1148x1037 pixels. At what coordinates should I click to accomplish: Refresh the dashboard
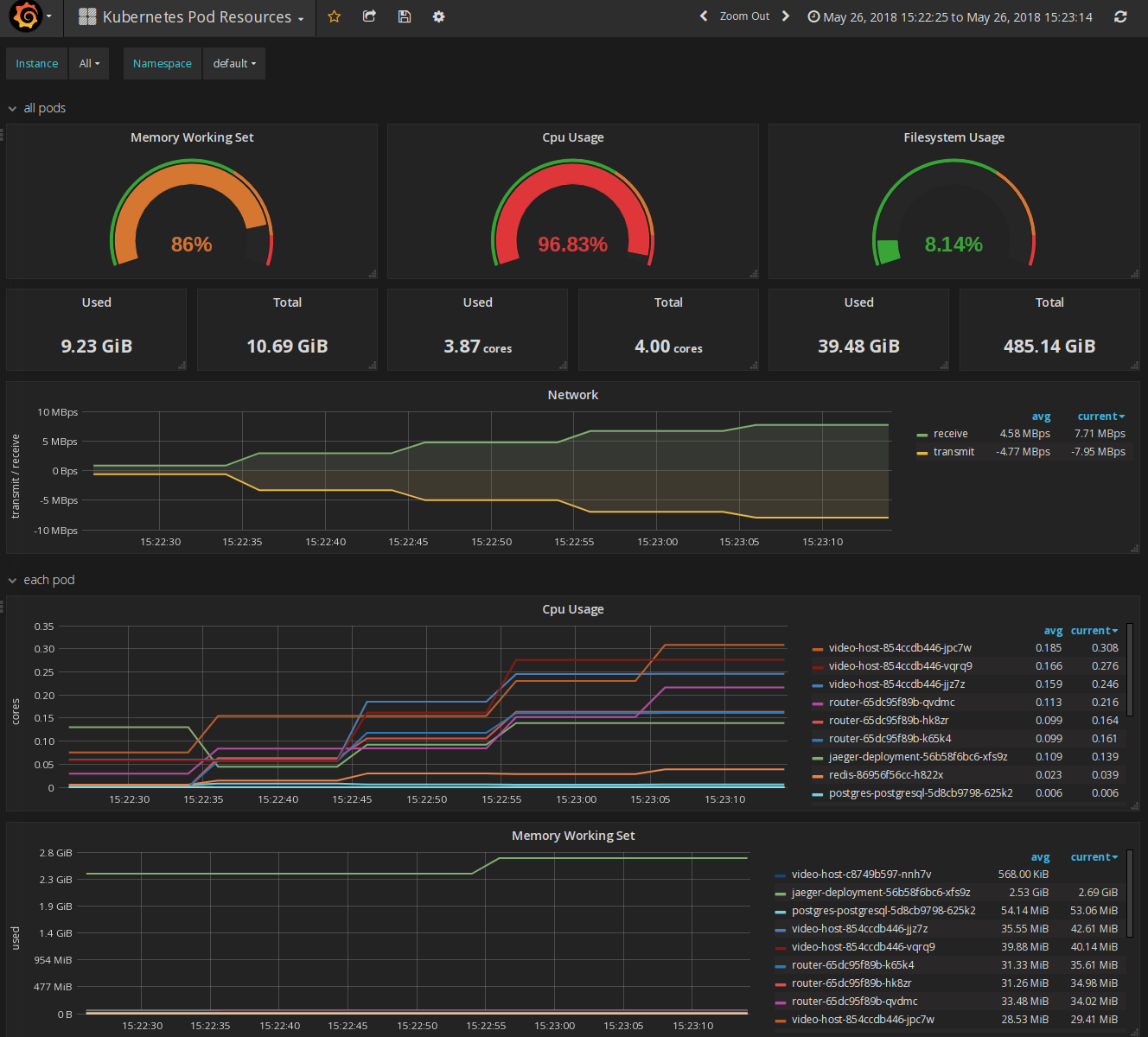point(1120,16)
